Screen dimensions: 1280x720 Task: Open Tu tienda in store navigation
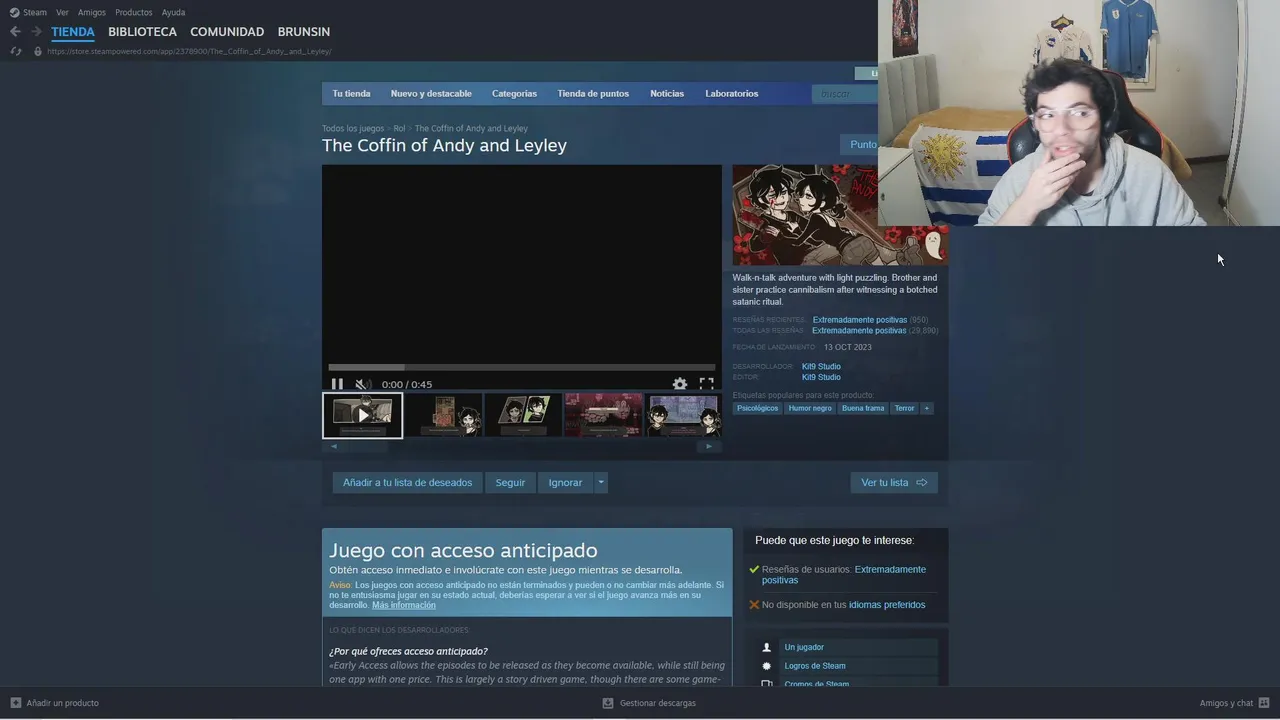pyautogui.click(x=351, y=93)
